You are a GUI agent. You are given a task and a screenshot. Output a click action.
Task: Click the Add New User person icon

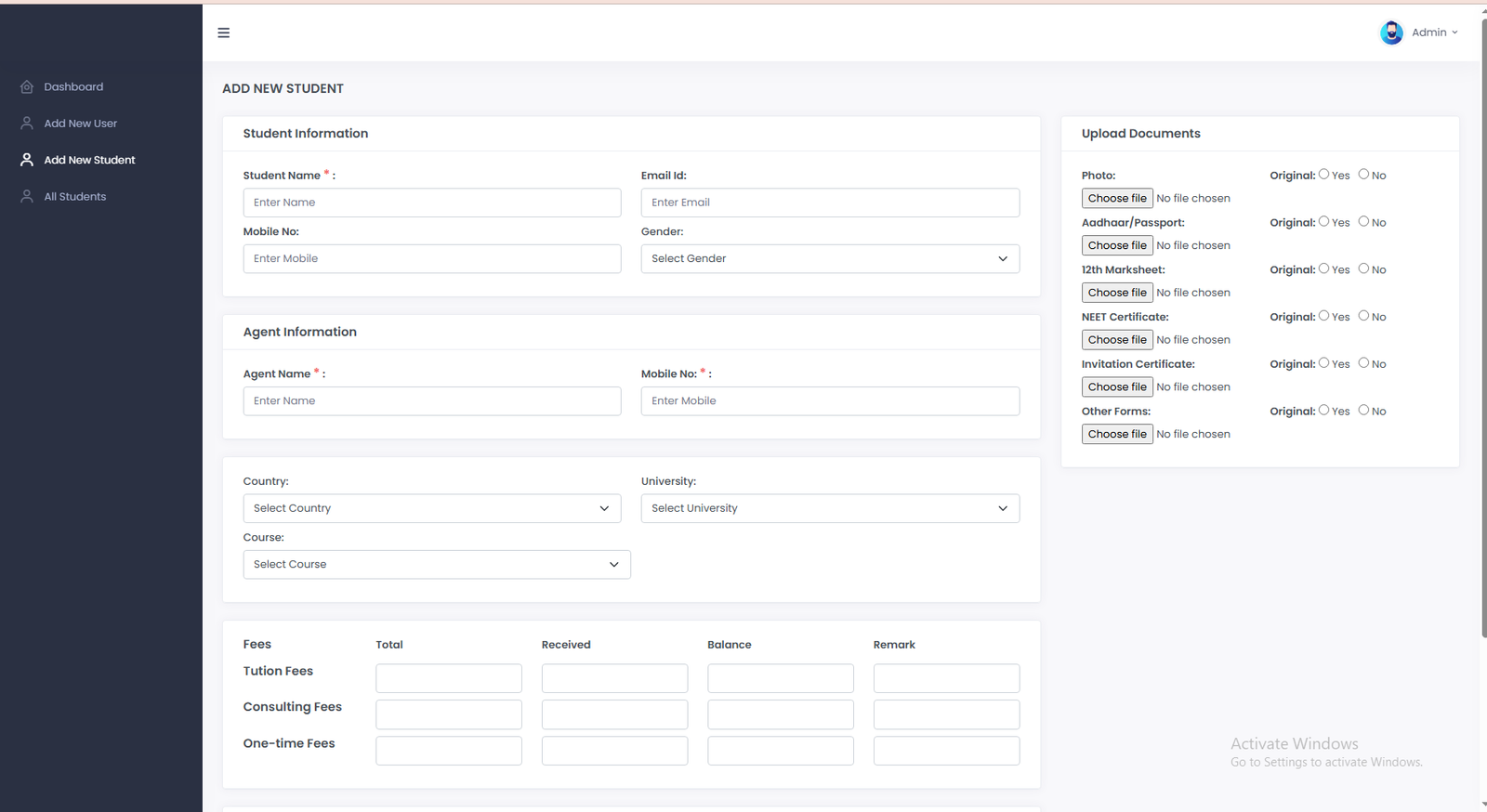[x=27, y=124]
